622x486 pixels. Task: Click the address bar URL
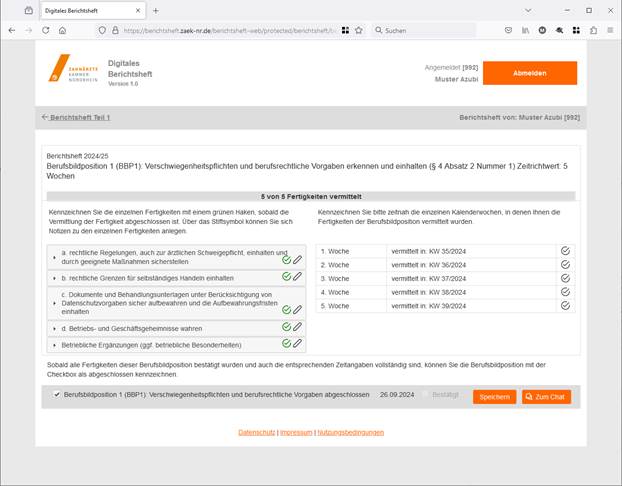click(229, 31)
